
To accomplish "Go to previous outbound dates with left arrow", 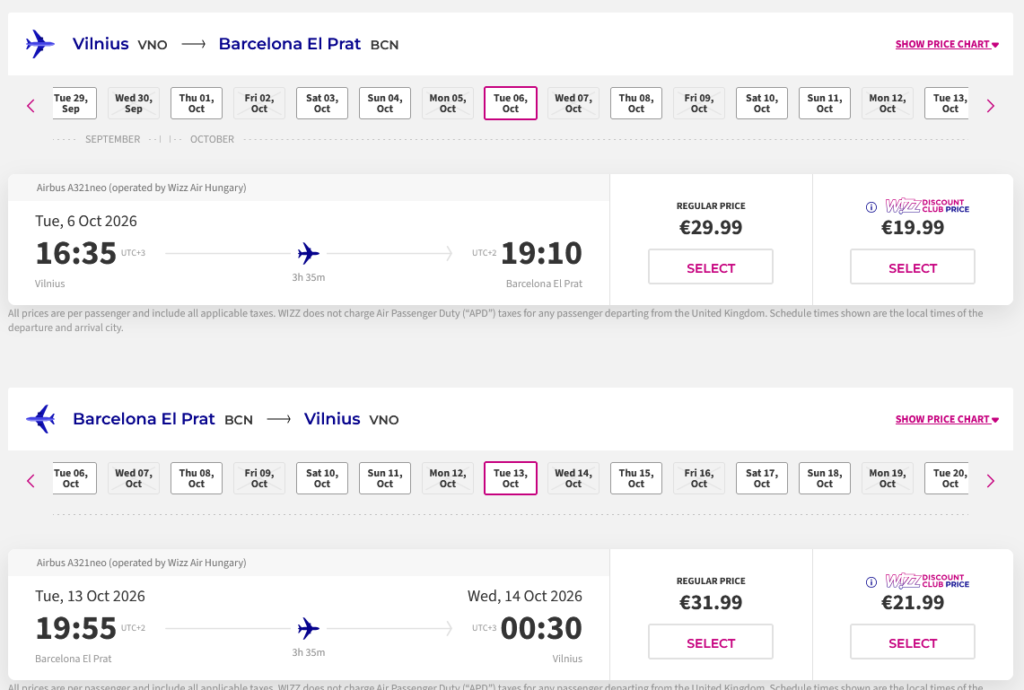I will click(31, 105).
